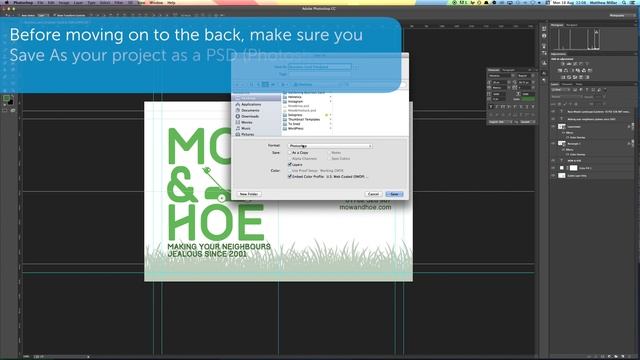The width and height of the screenshot is (640, 360).
Task: Hide the 'Making your neighbours' text layer
Action: click(x=553, y=119)
